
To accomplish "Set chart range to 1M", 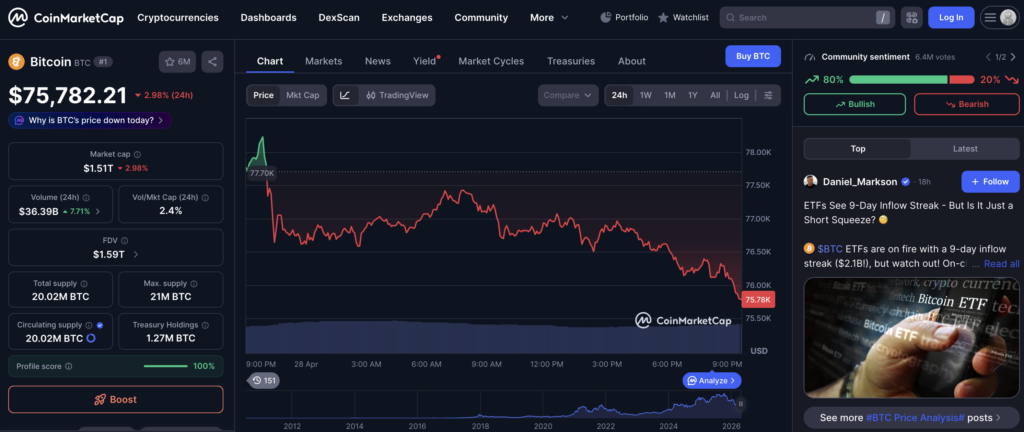I will (x=670, y=95).
